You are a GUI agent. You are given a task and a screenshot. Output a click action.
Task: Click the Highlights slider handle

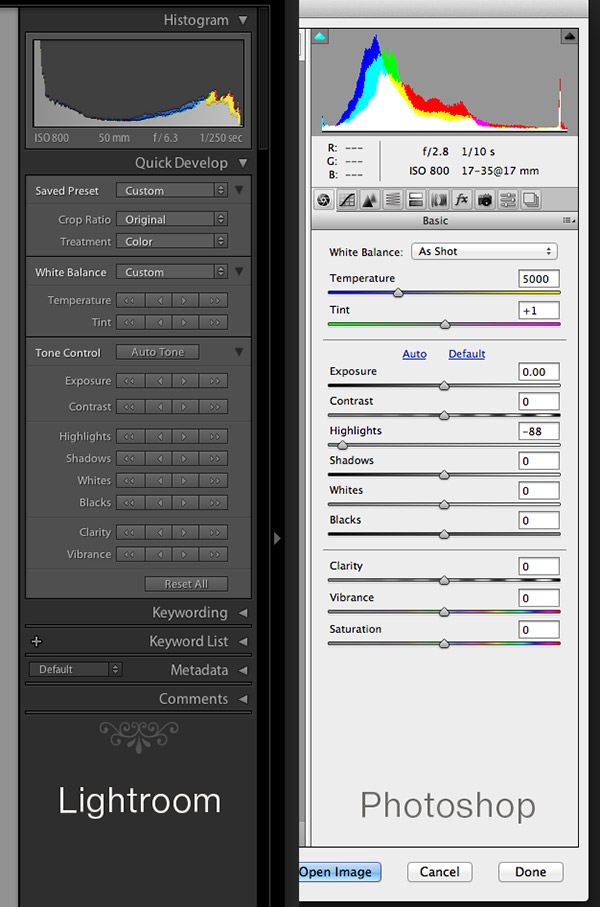click(x=343, y=445)
